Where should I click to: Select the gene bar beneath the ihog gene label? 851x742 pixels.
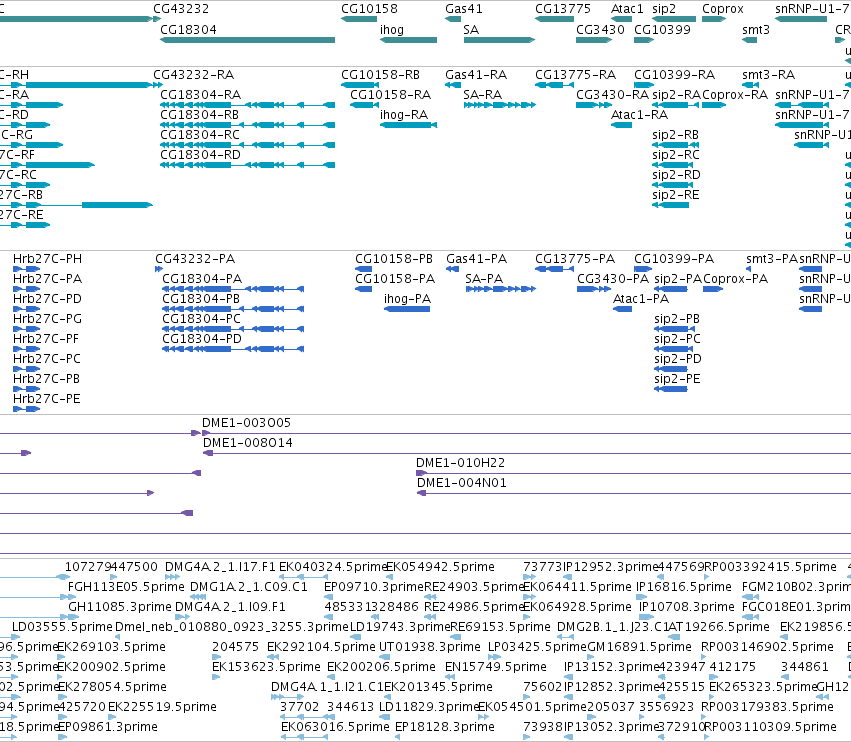click(x=408, y=40)
